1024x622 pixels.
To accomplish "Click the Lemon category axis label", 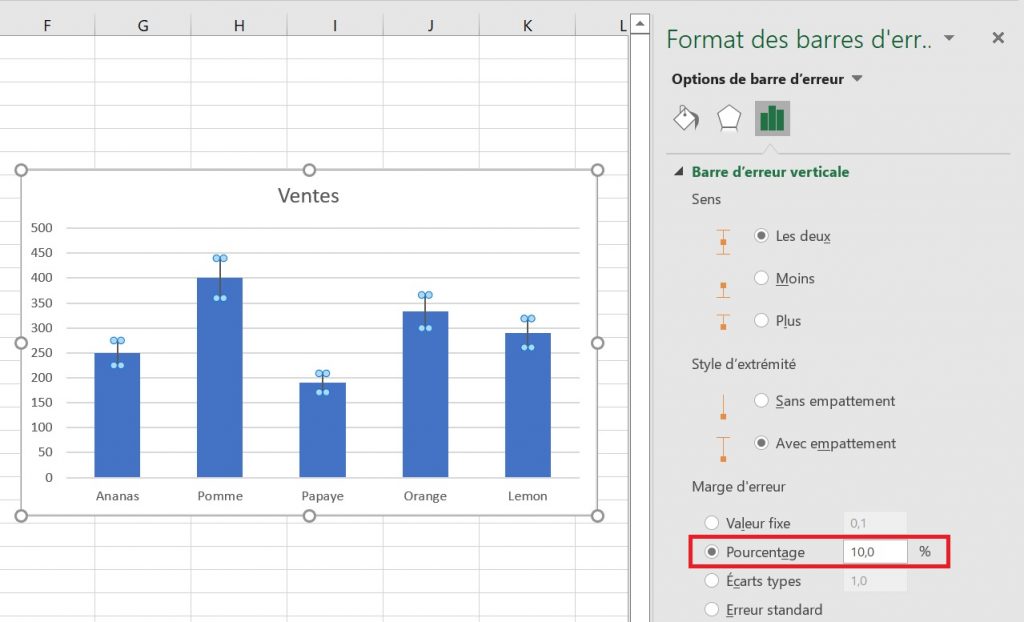I will click(528, 496).
